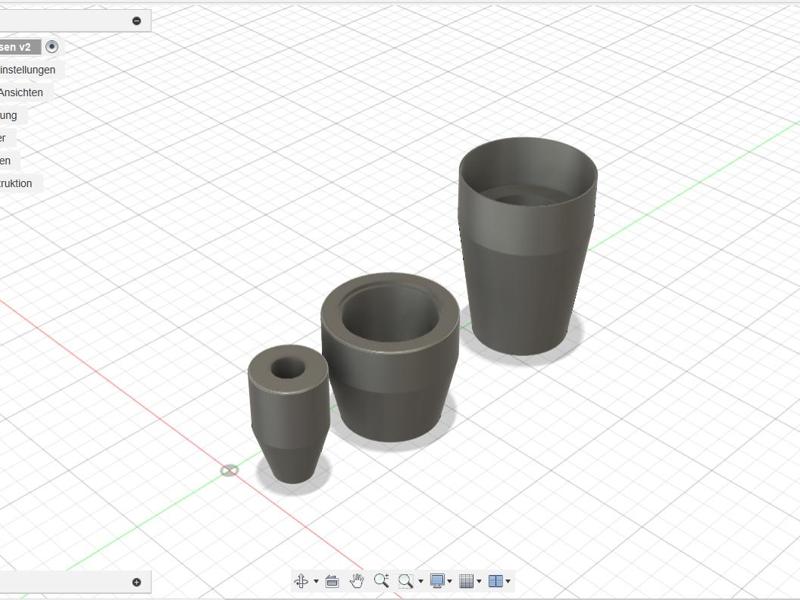Open the Orbit type dropdown arrow

tap(316, 581)
